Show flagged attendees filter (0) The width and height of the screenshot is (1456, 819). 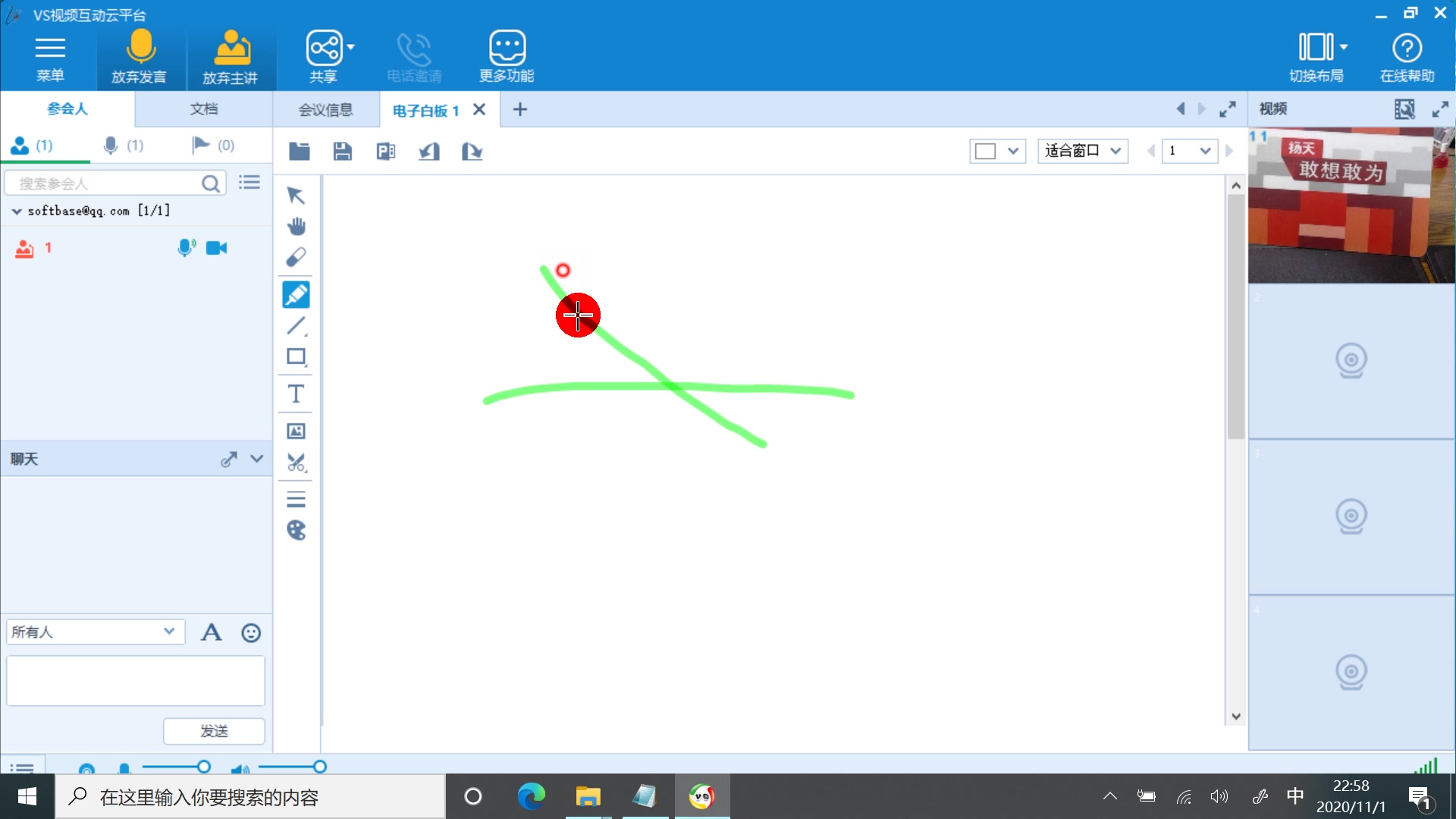(x=213, y=145)
